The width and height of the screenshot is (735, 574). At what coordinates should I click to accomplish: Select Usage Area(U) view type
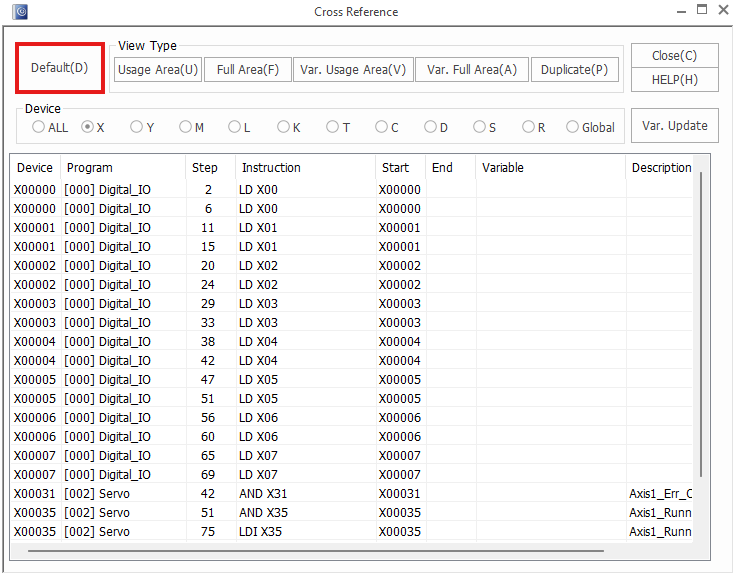158,70
